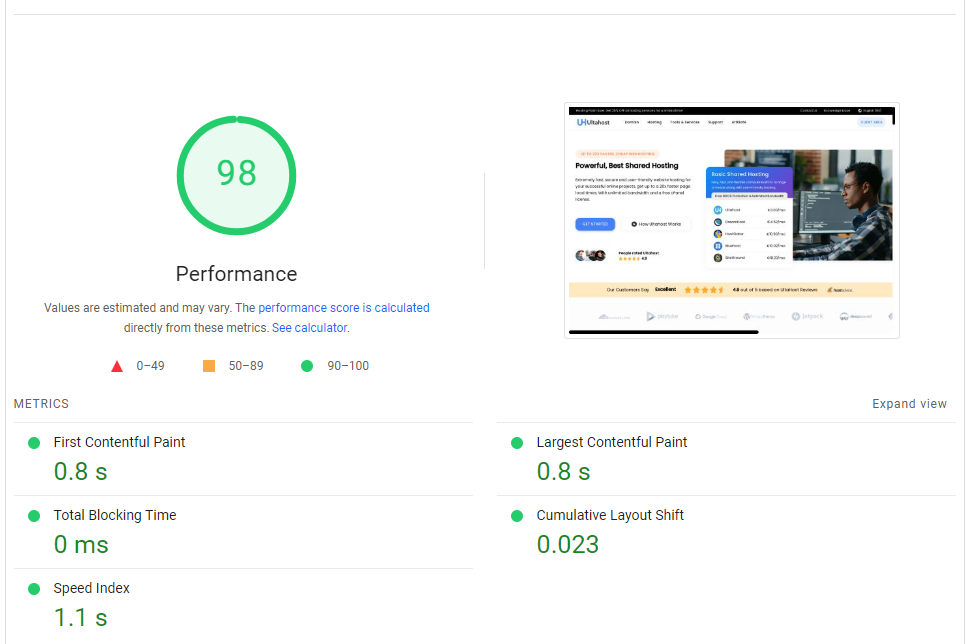Click the 1.1 s Speed Index value
Image resolution: width=971 pixels, height=644 pixels.
click(x=81, y=618)
